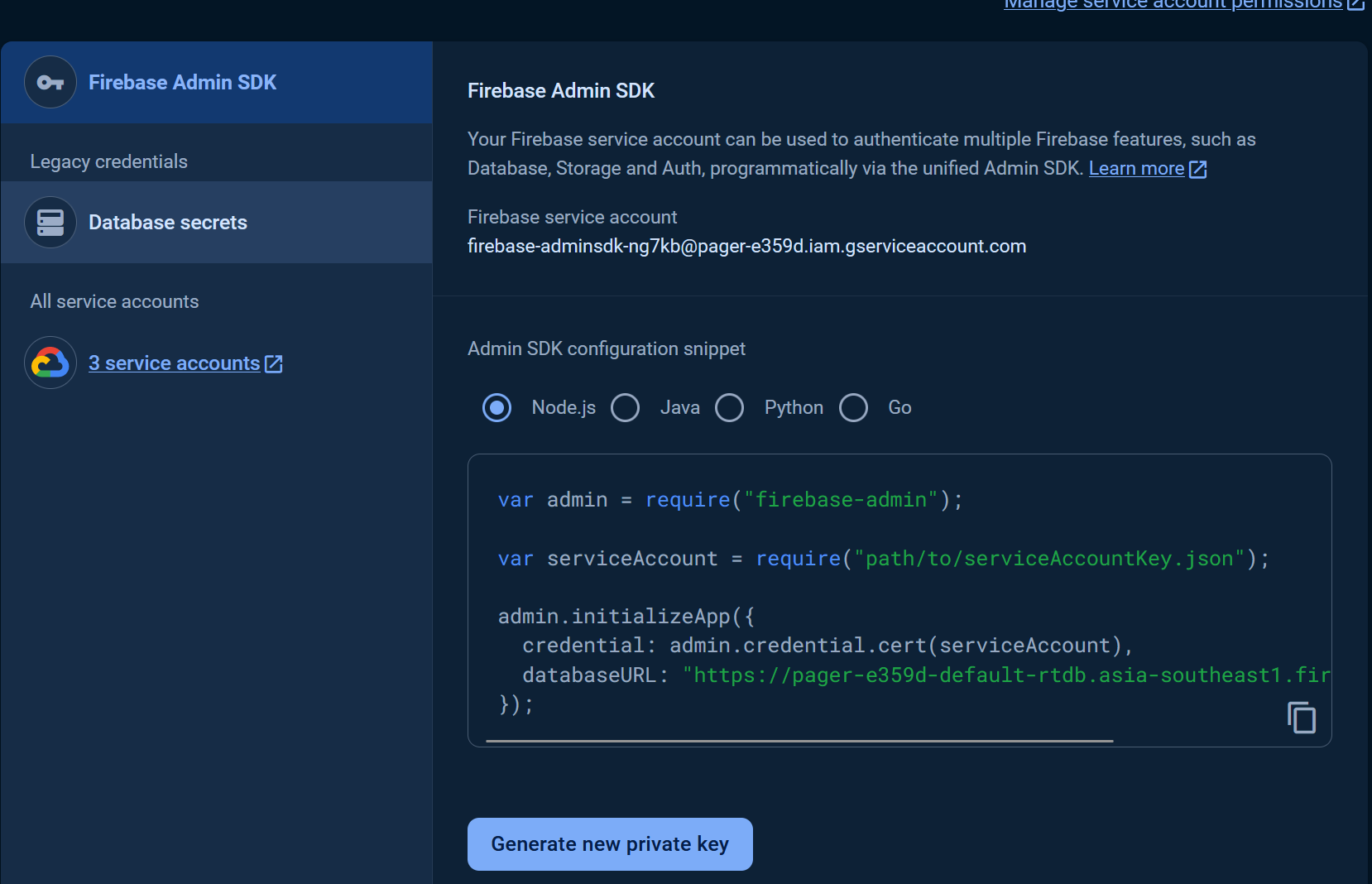Click the Google Cloud logo icon
1372x884 pixels.
tap(50, 363)
